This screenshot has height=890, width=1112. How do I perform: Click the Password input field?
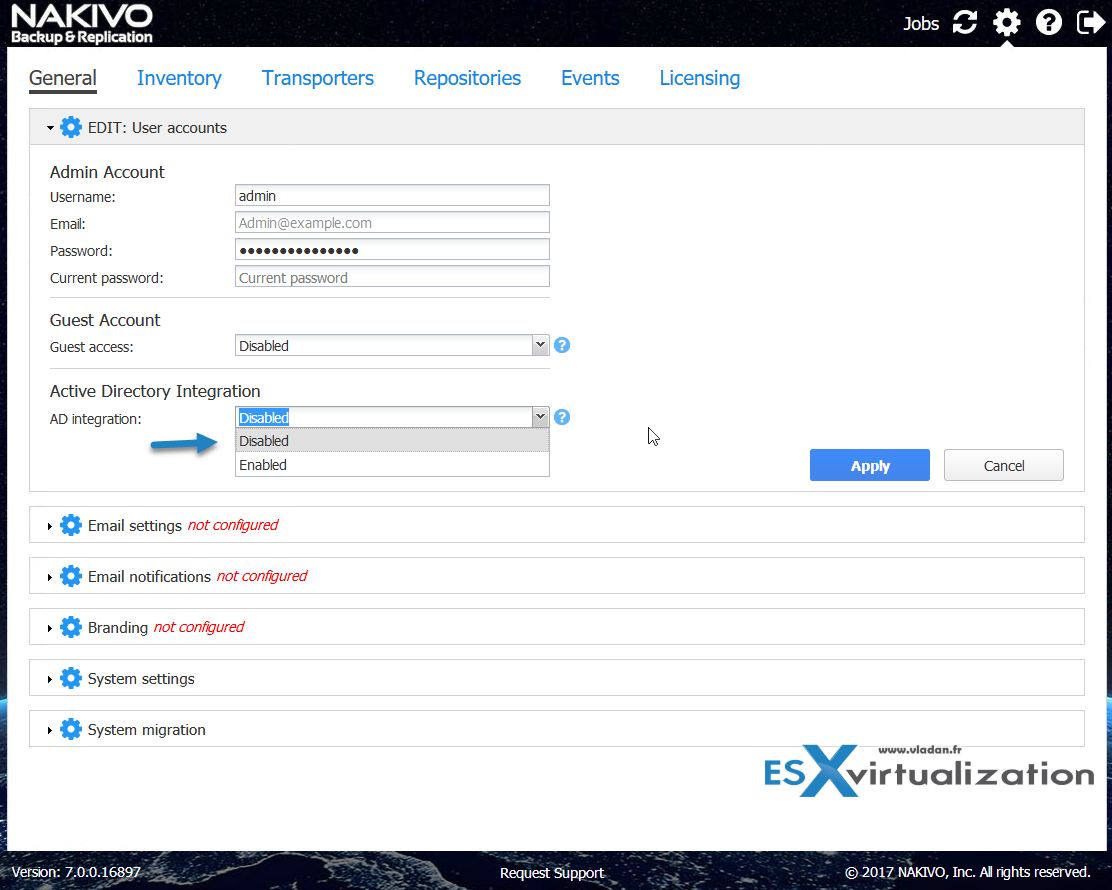(392, 250)
